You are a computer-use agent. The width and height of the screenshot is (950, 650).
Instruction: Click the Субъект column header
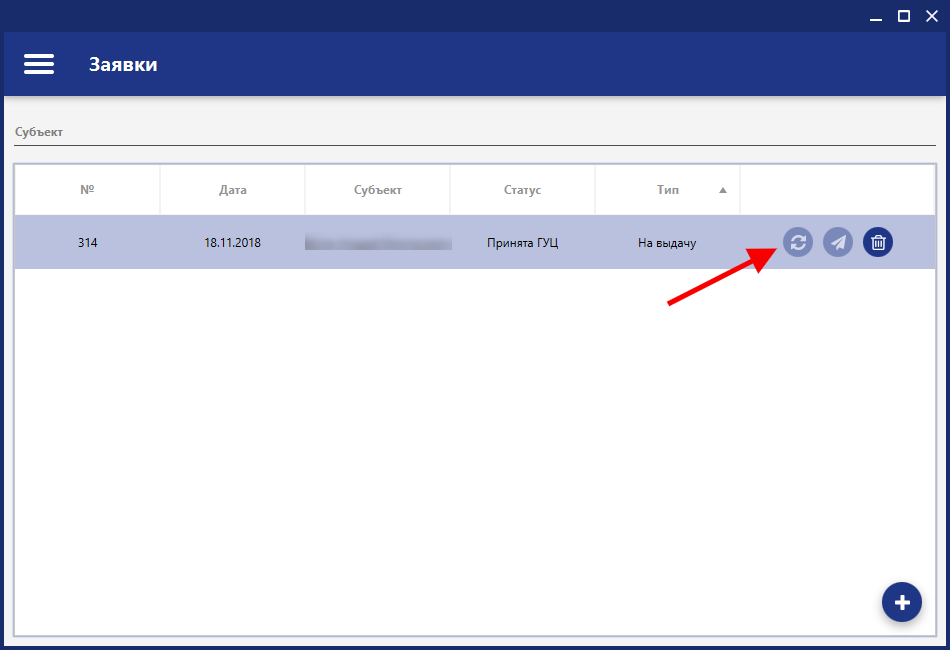pyautogui.click(x=377, y=190)
